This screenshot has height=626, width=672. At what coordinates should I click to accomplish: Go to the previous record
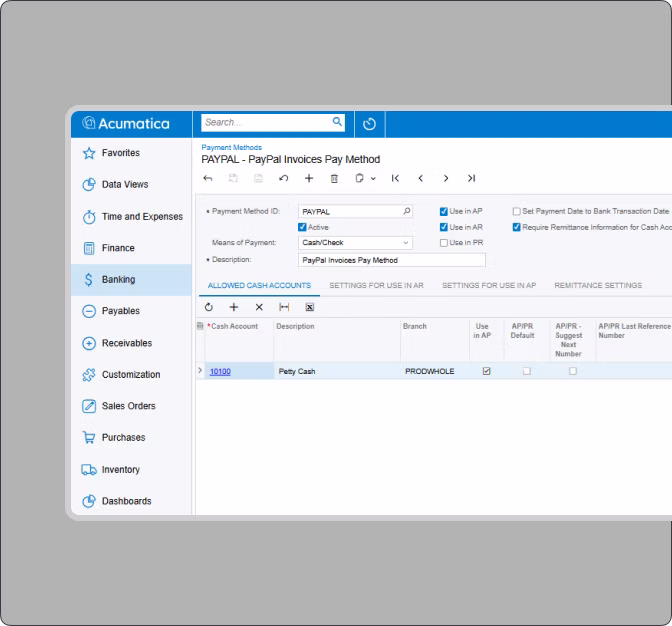point(420,178)
